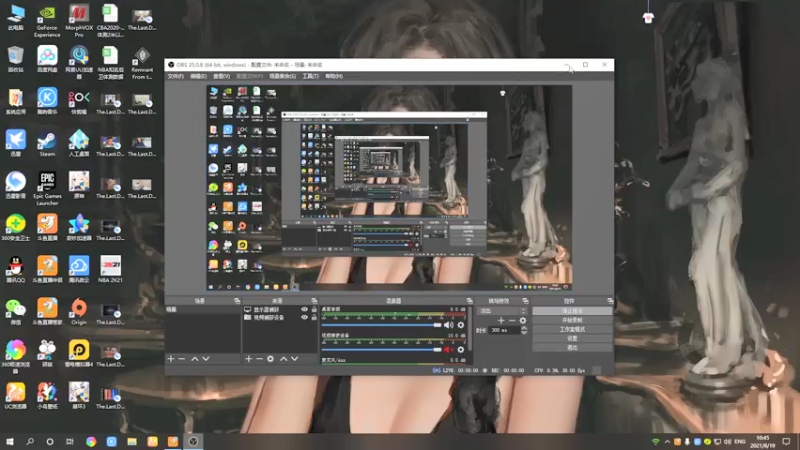Open transition properties gear icon
Screen dimensions: 800x450
click(x=522, y=320)
